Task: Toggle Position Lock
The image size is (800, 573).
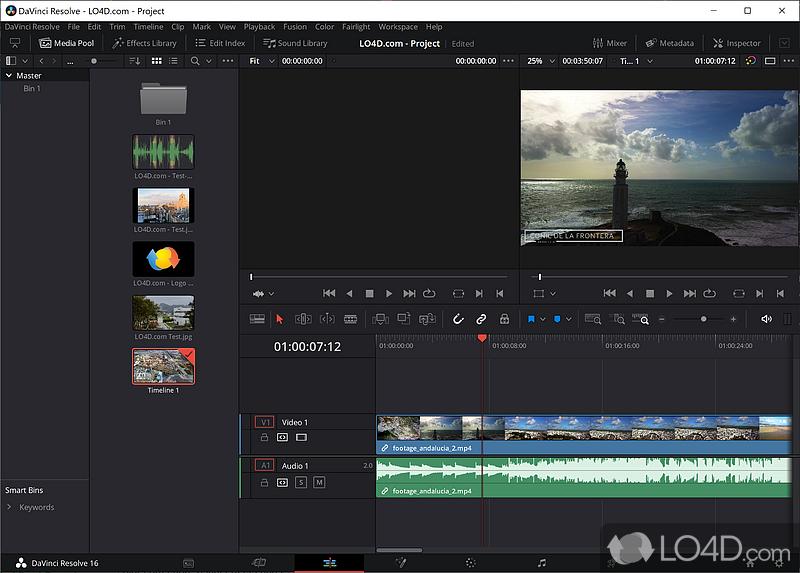Action: 504,319
